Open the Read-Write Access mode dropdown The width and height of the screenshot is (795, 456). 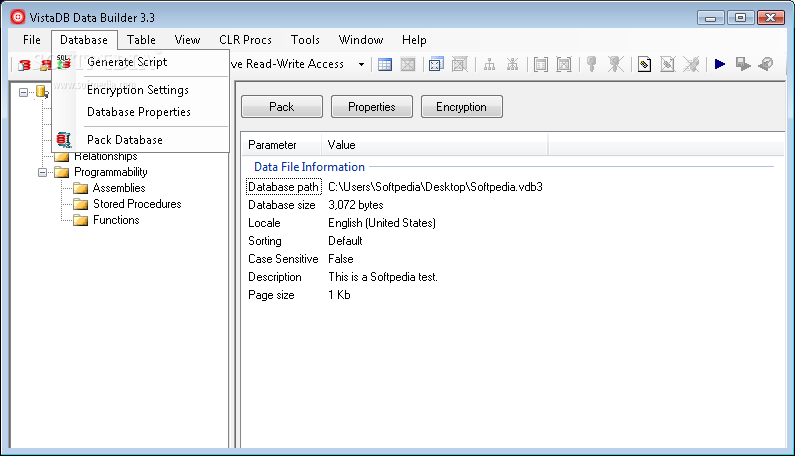pyautogui.click(x=361, y=64)
